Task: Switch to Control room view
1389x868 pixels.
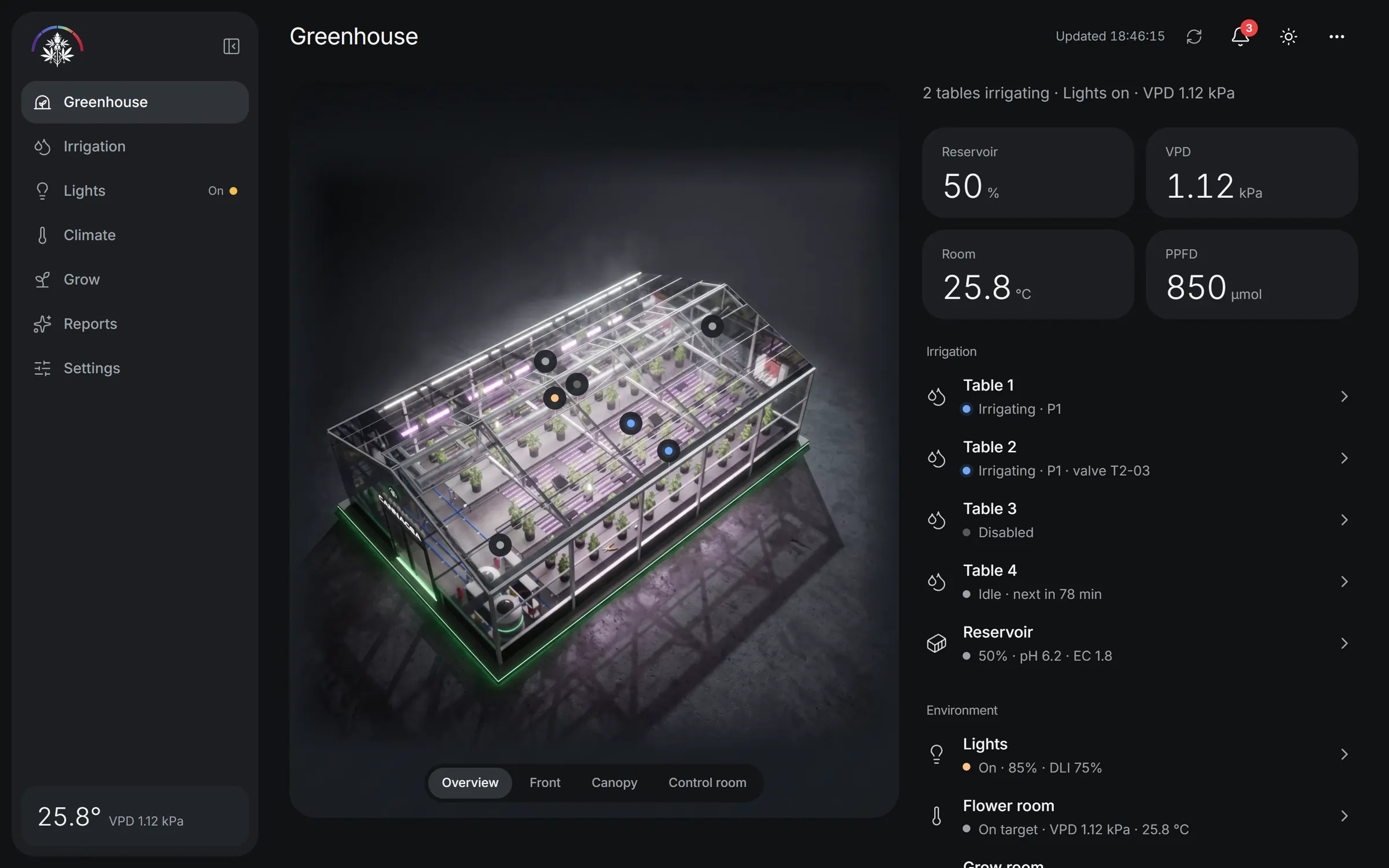Action: pyautogui.click(x=707, y=782)
